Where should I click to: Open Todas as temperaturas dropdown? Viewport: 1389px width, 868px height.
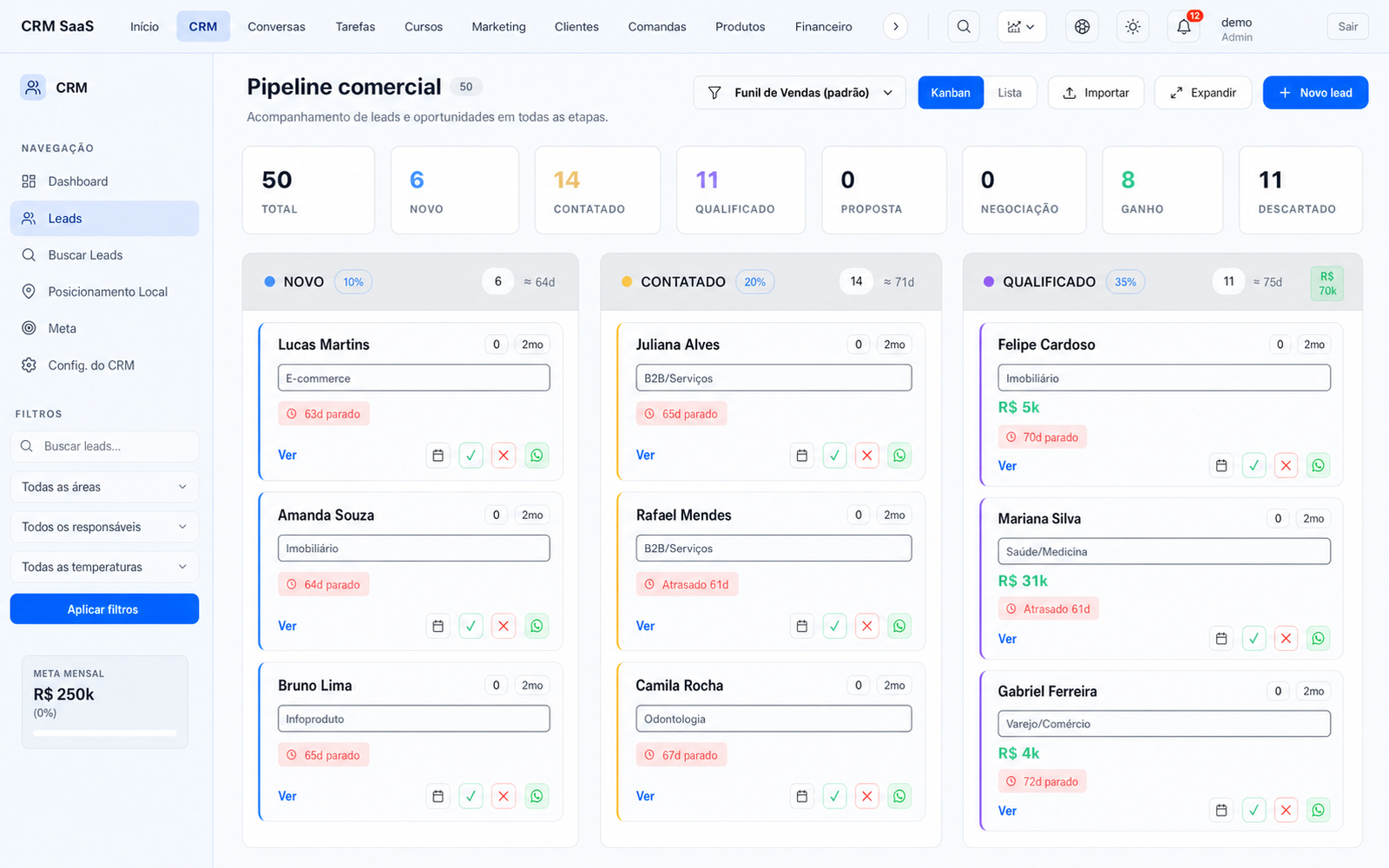104,567
